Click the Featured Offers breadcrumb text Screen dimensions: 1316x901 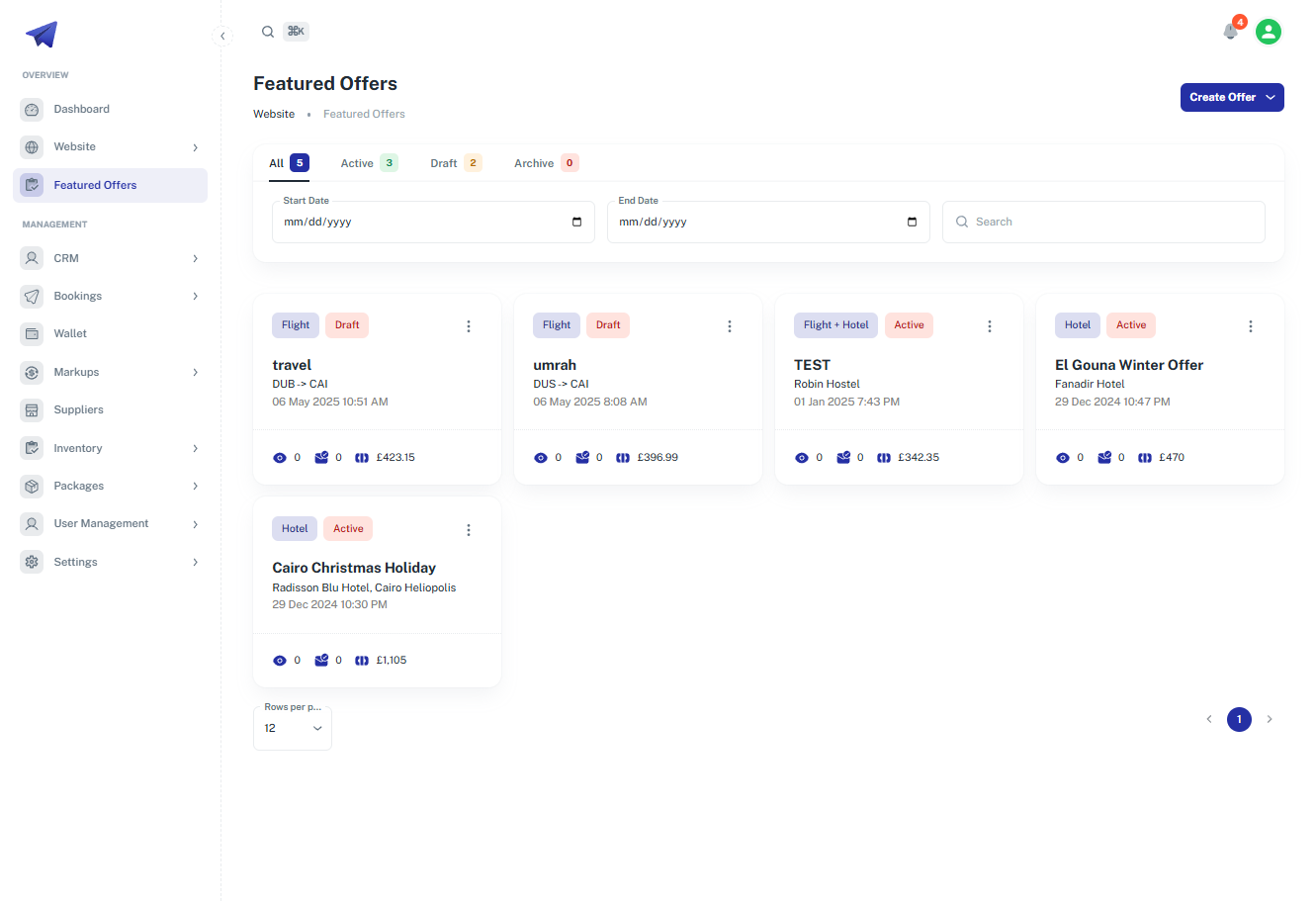coord(364,114)
